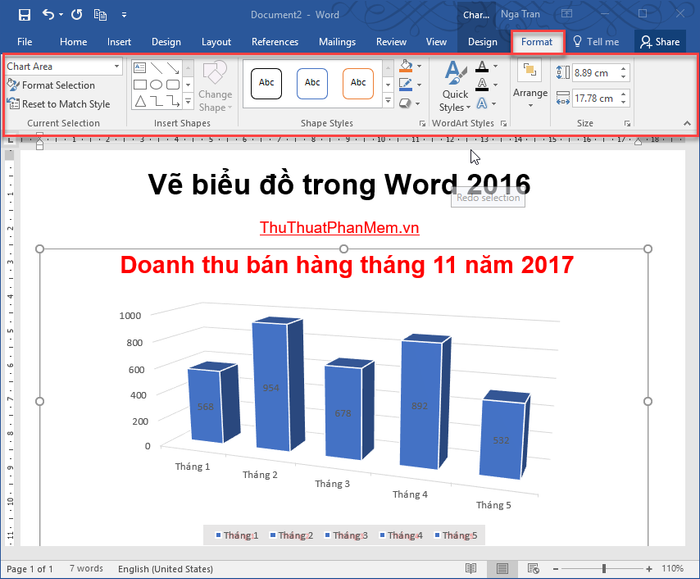Click Format Selection

tap(51, 85)
